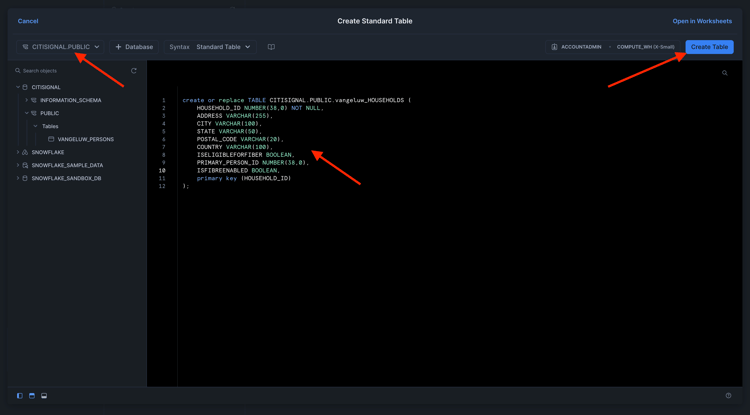The image size is (750, 415).
Task: Collapse the Tables folder
Action: tap(35, 126)
